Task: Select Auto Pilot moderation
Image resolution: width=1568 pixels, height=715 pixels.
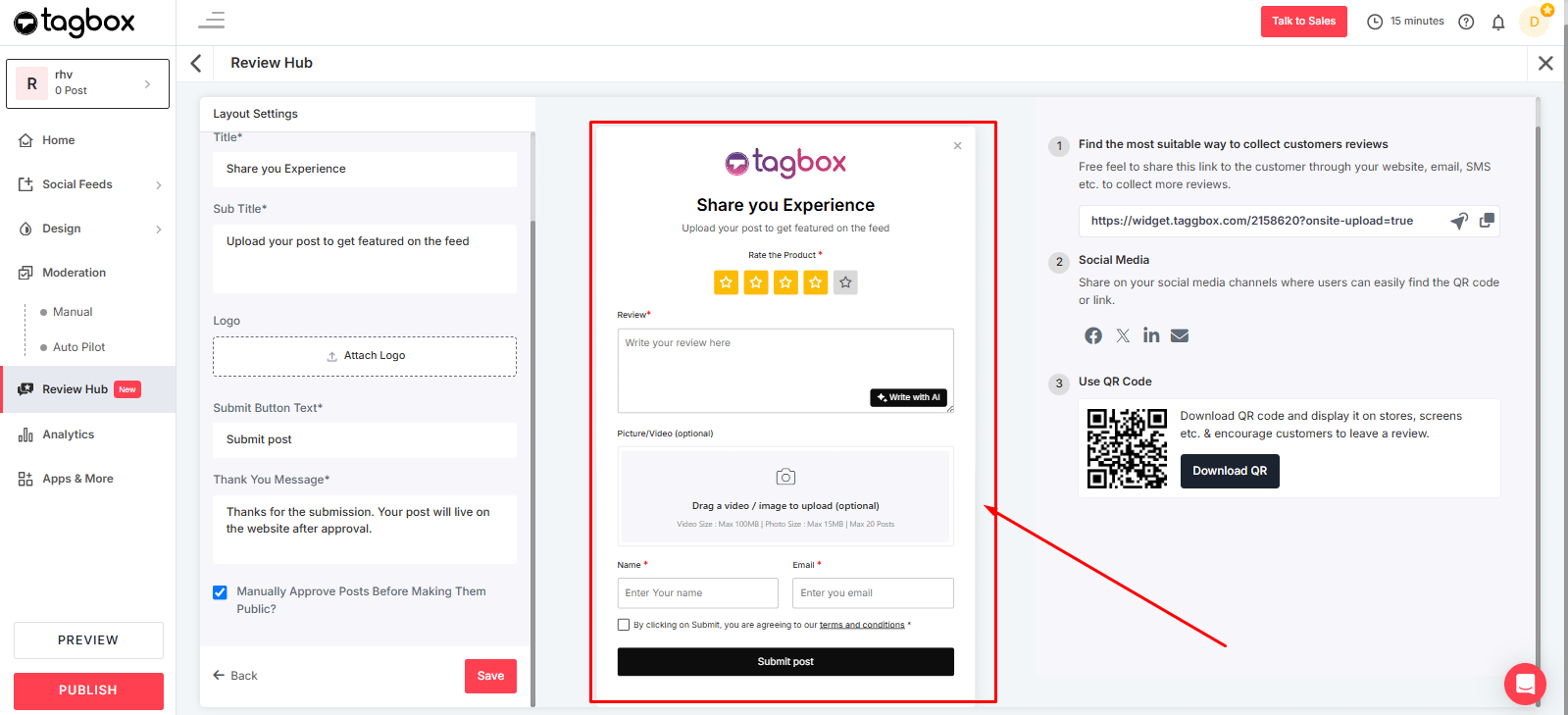Action: pyautogui.click(x=78, y=347)
